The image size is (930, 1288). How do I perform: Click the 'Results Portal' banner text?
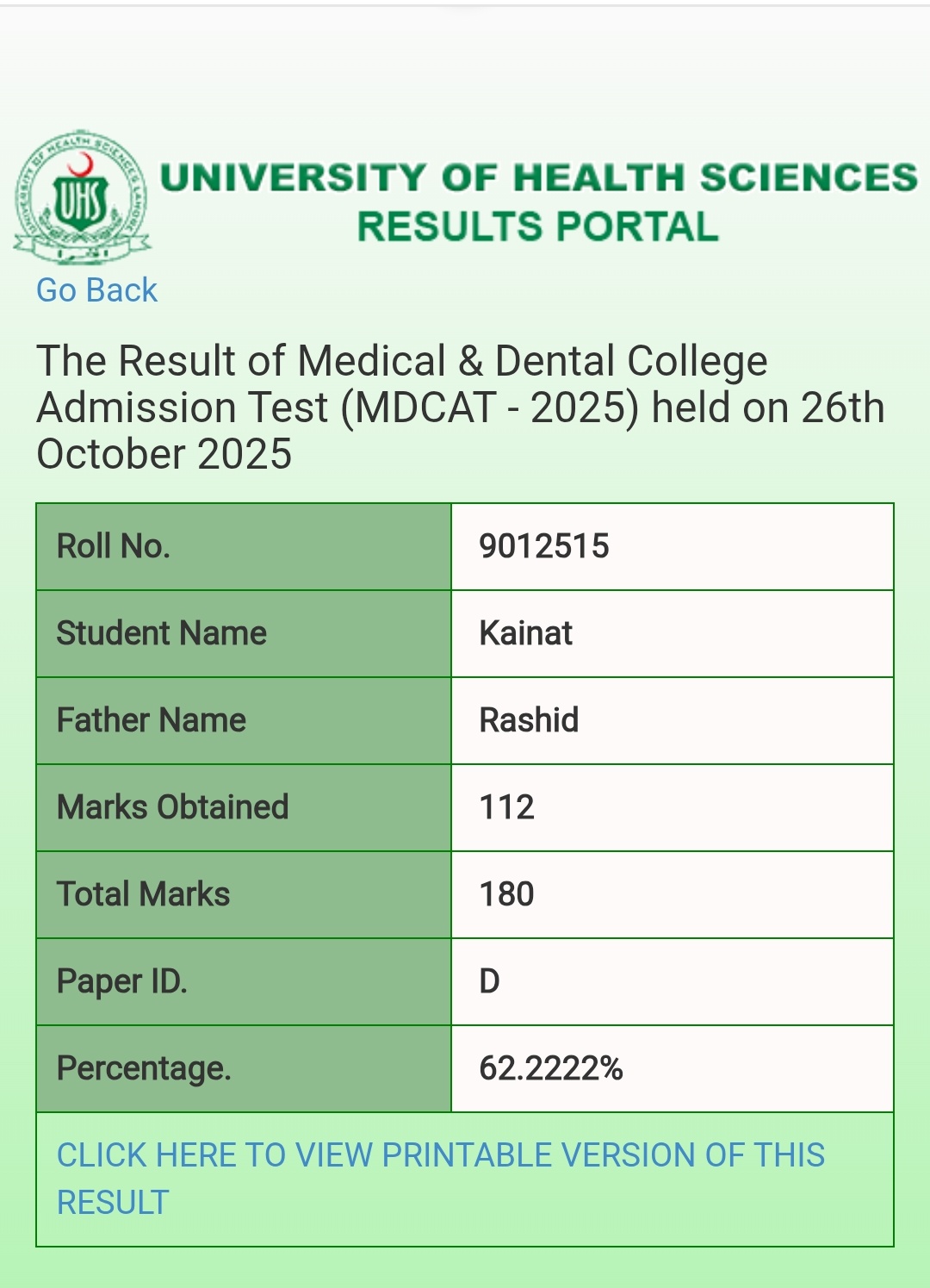coord(538,227)
